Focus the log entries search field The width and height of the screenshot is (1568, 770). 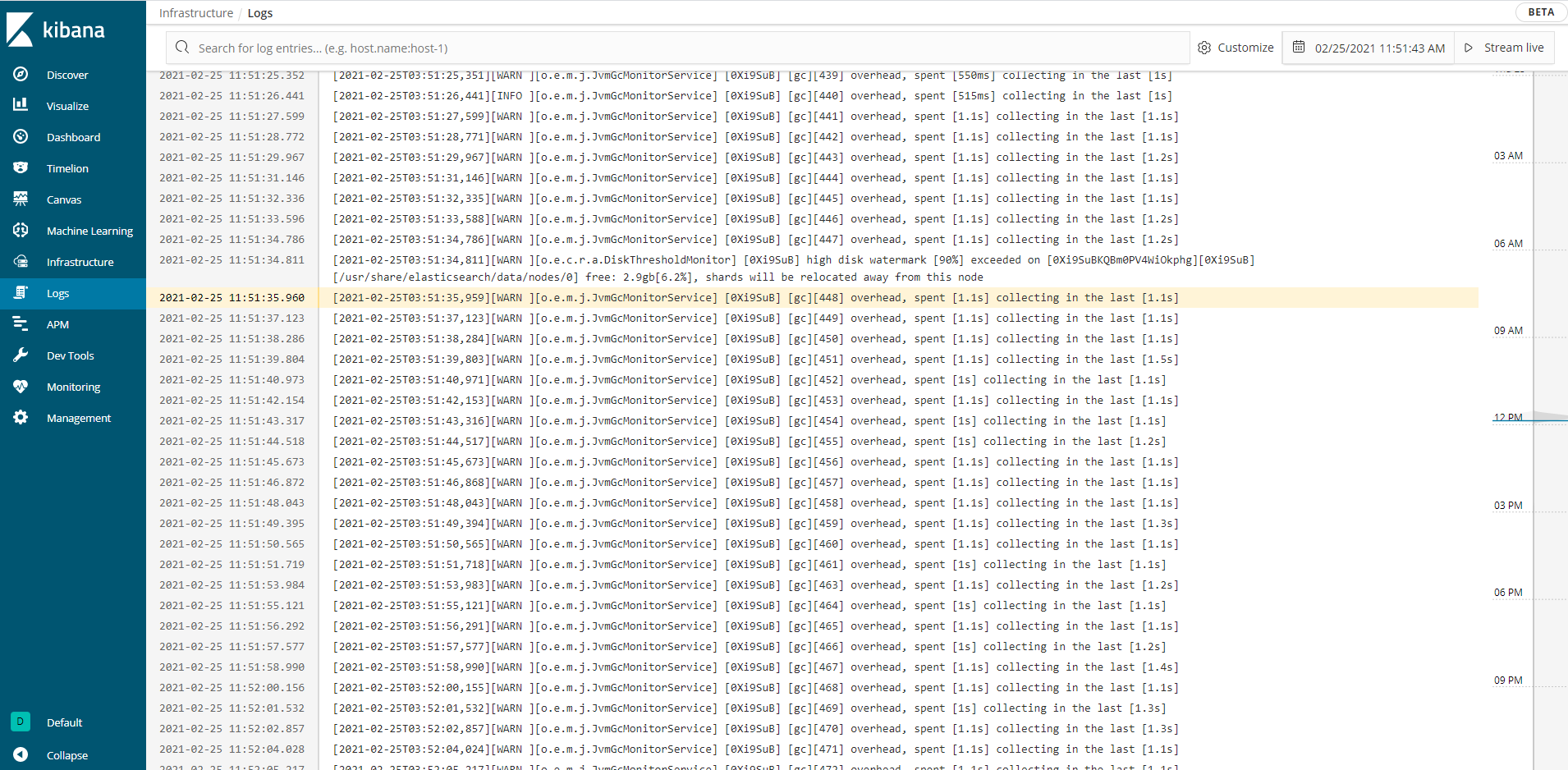[x=678, y=48]
